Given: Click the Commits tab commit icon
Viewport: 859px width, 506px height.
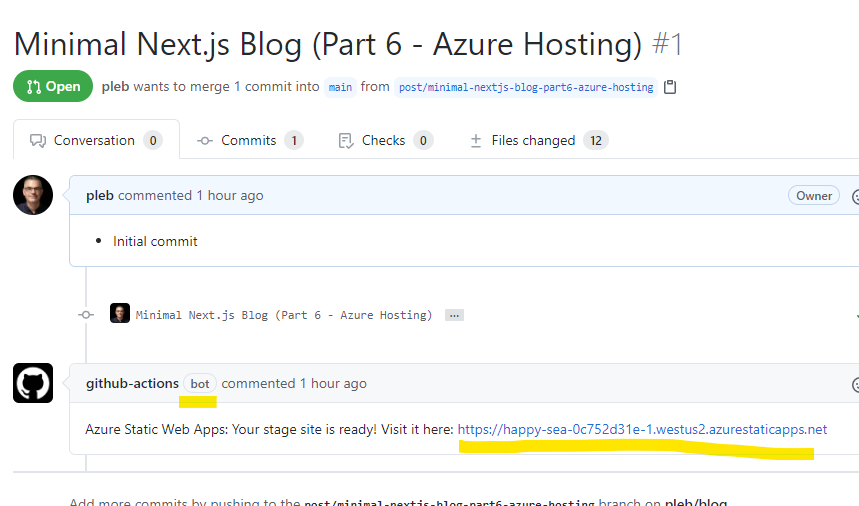Looking at the screenshot, I should 205,141.
